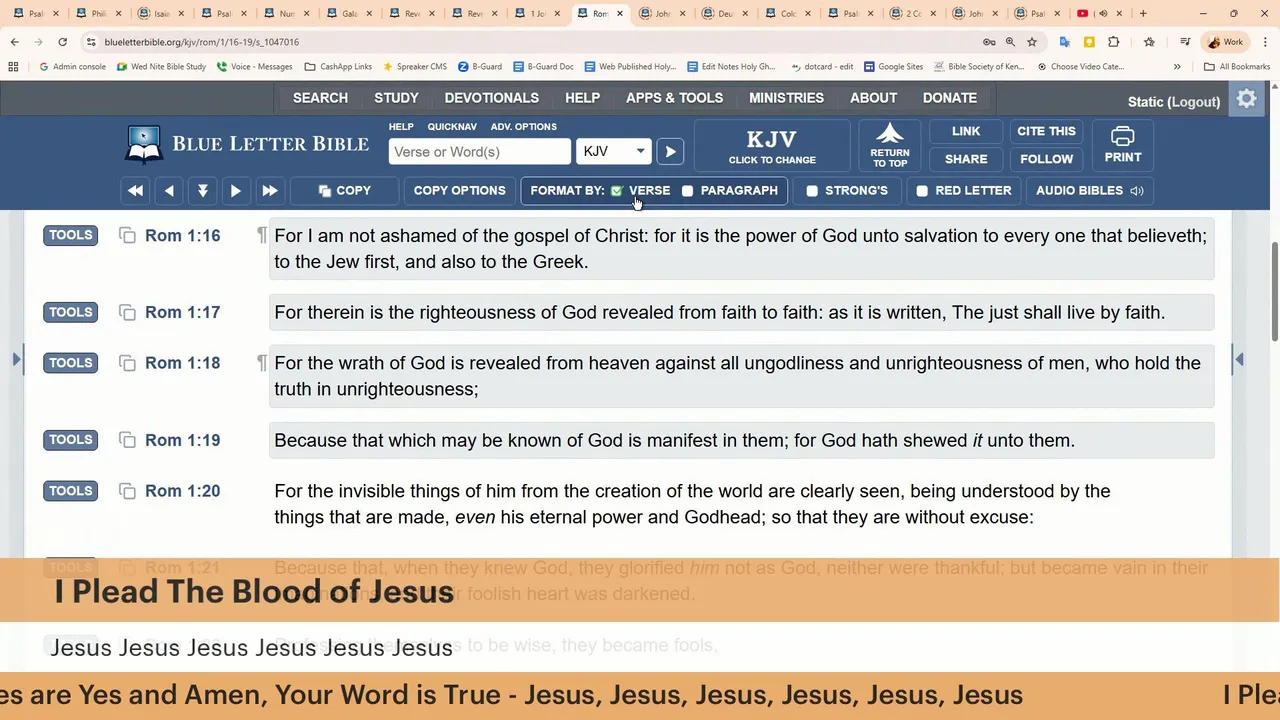This screenshot has width=1280, height=720.
Task: Go to next chapter double-arrow
Action: pyautogui.click(x=269, y=190)
